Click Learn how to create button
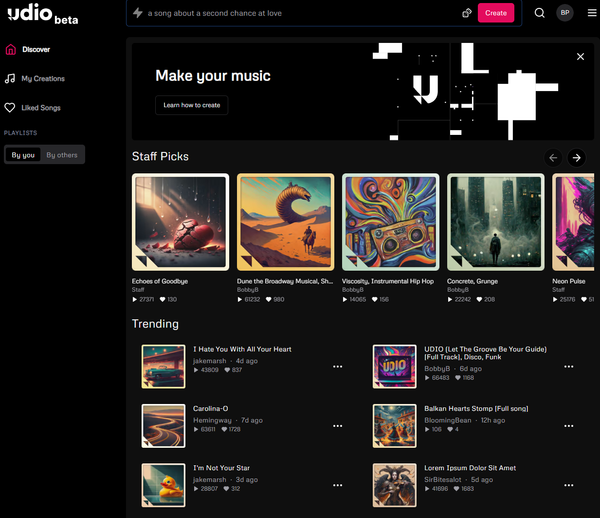 coord(191,105)
